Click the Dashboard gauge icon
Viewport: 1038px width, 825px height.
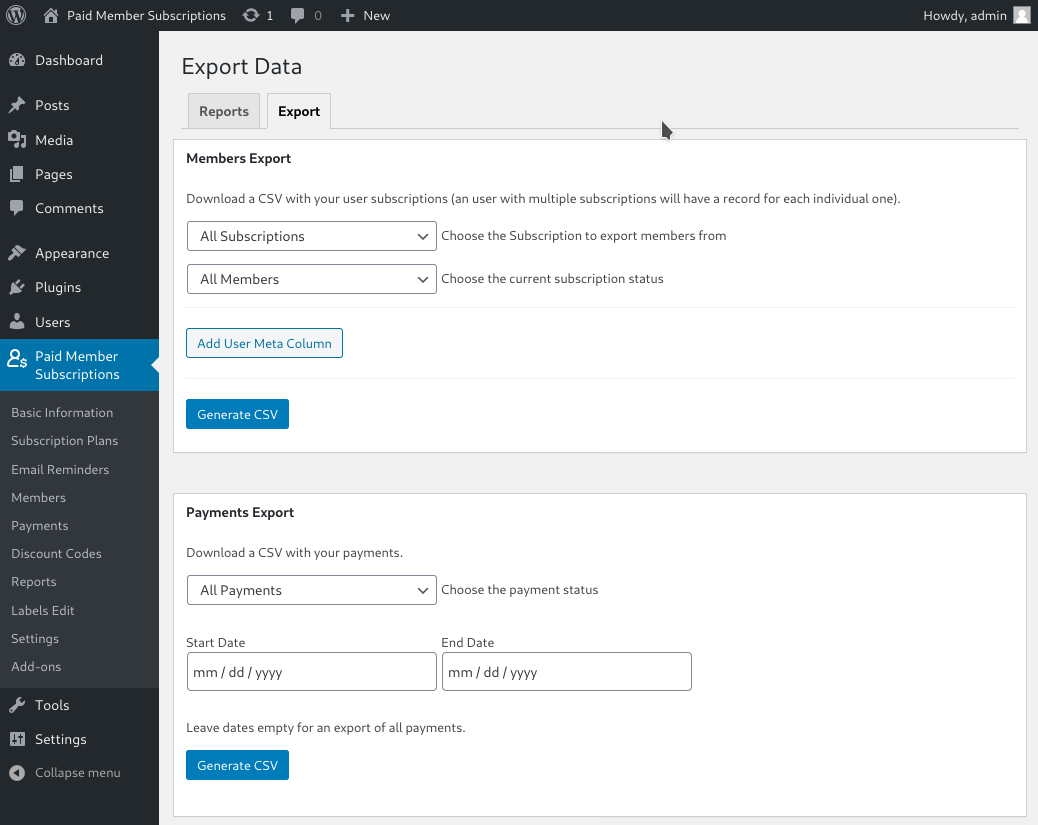coord(17,60)
